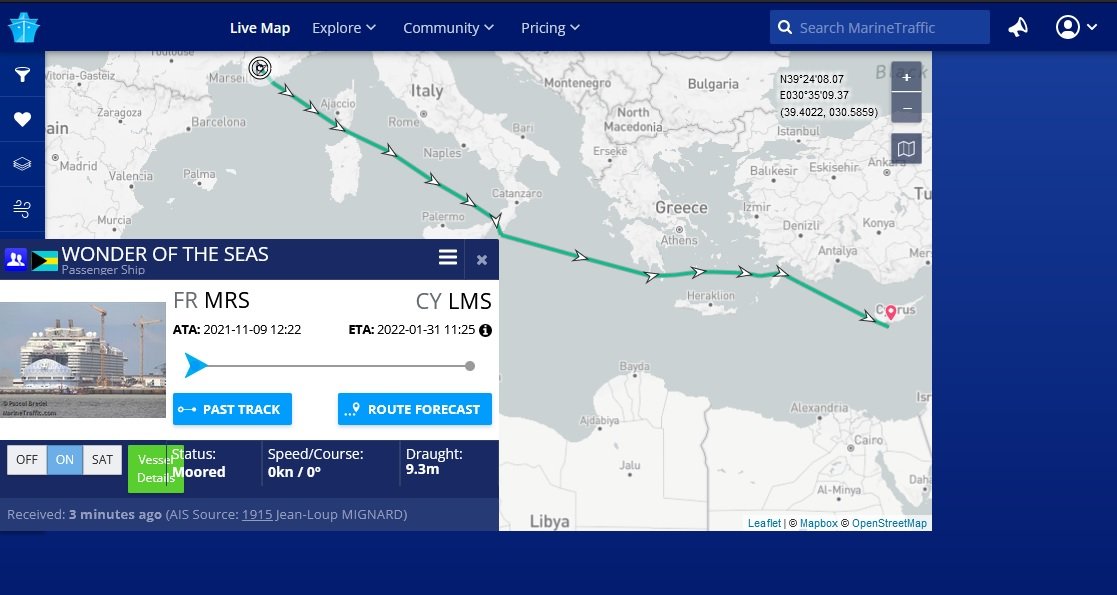This screenshot has width=1117, height=595.
Task: Set the track toggle to OFF
Action: [x=27, y=460]
